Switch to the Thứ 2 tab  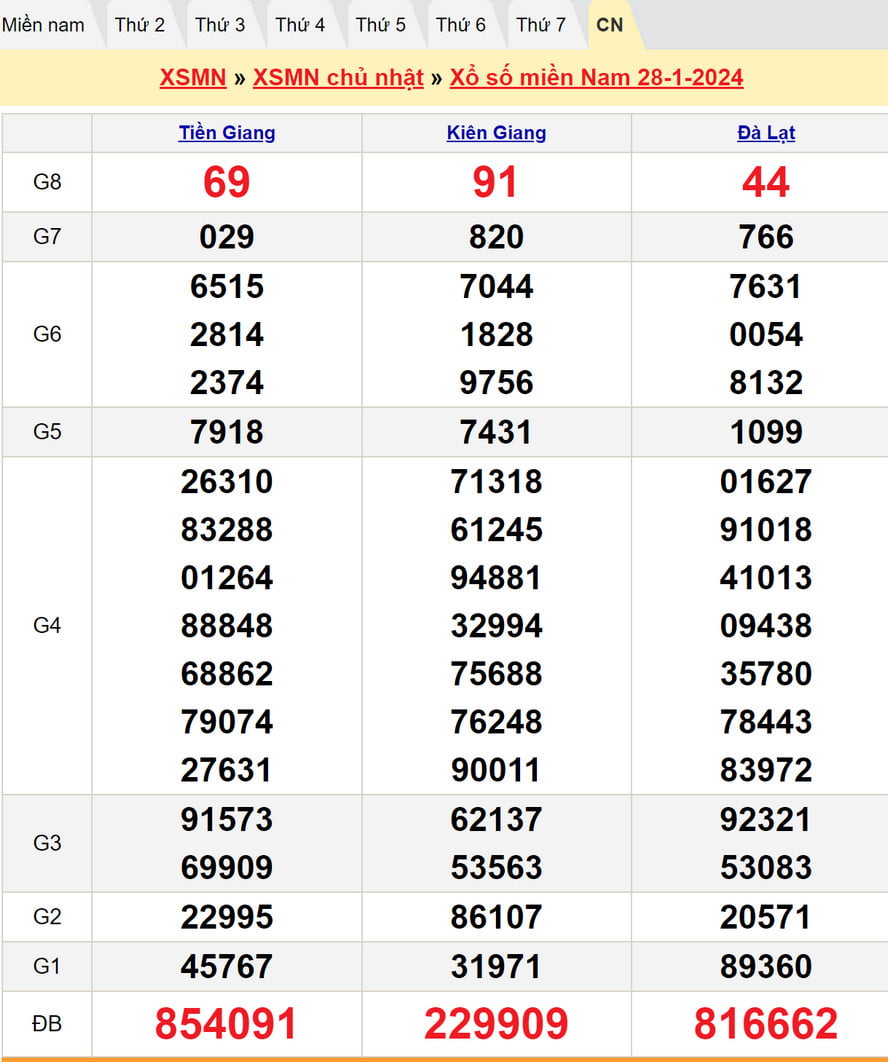click(x=139, y=25)
